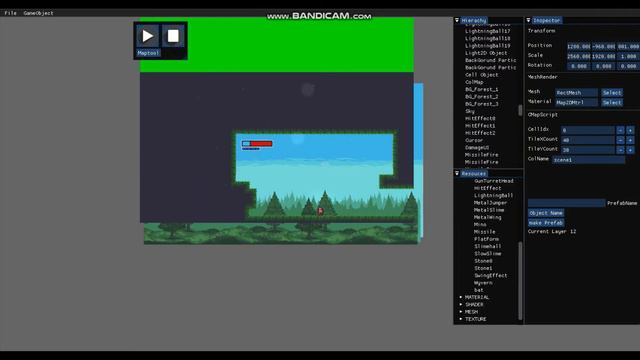This screenshot has height=360, width=640.
Task: Select Cursor object in Hierarchy
Action: (x=474, y=140)
